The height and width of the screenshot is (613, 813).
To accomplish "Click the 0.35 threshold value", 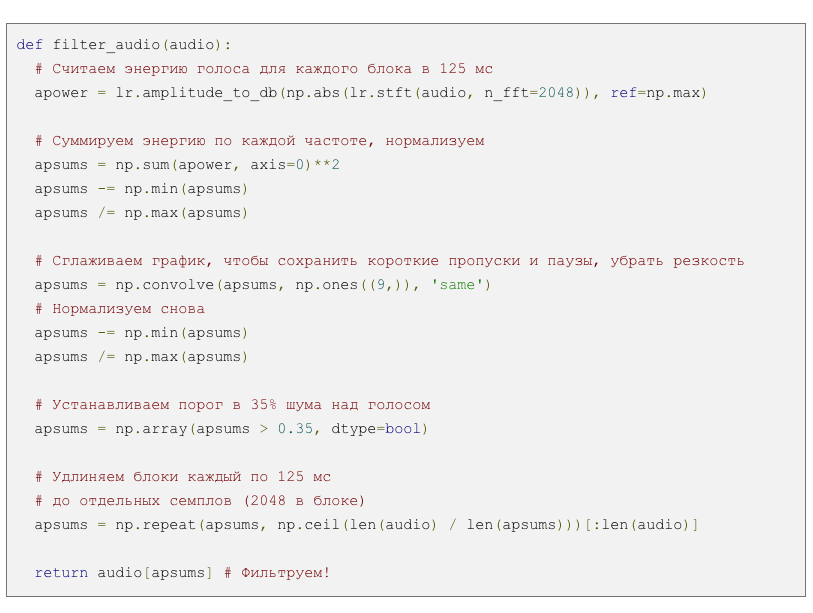I will click(x=295, y=429).
